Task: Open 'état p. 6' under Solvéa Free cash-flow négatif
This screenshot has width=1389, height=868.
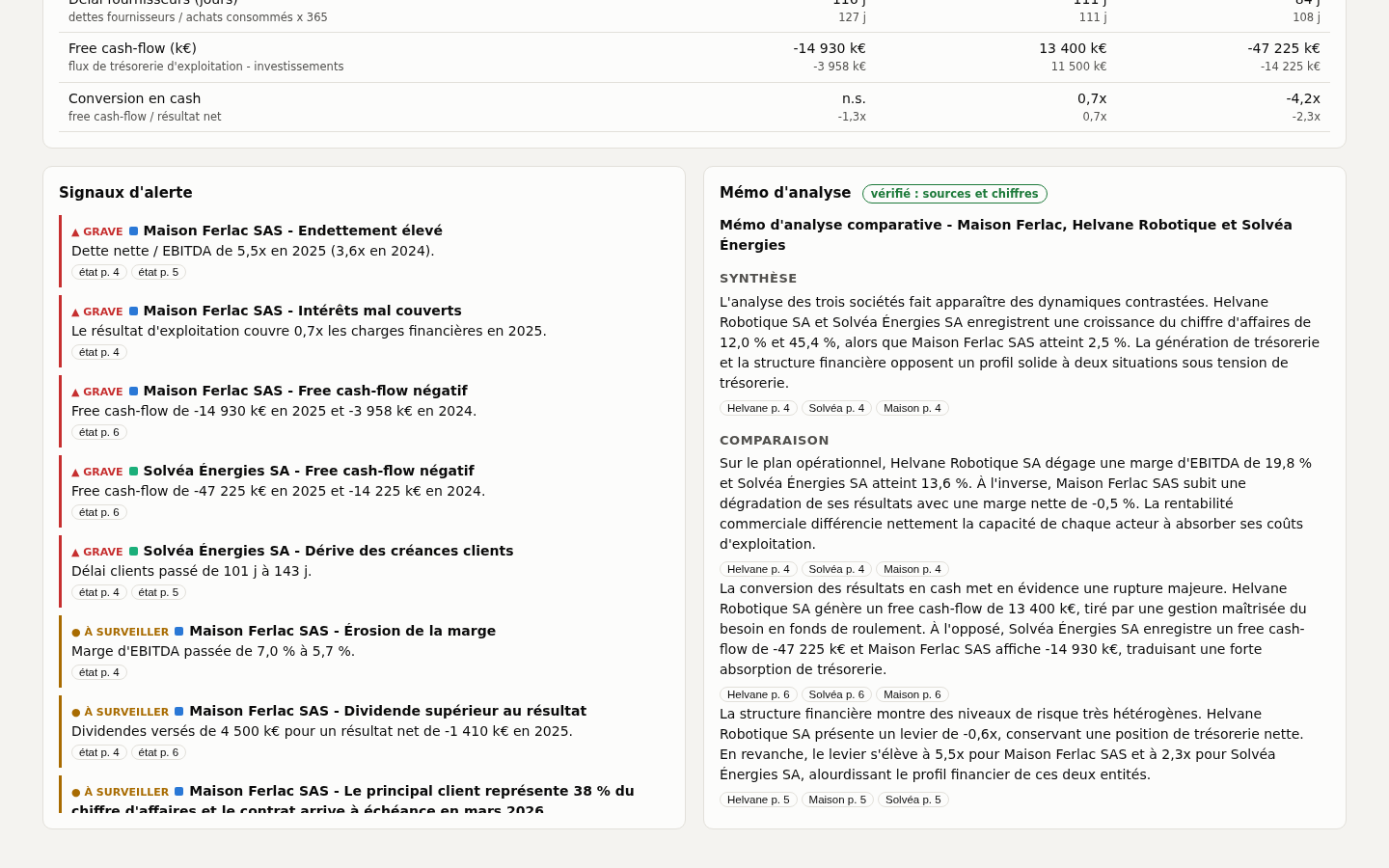Action: [99, 512]
